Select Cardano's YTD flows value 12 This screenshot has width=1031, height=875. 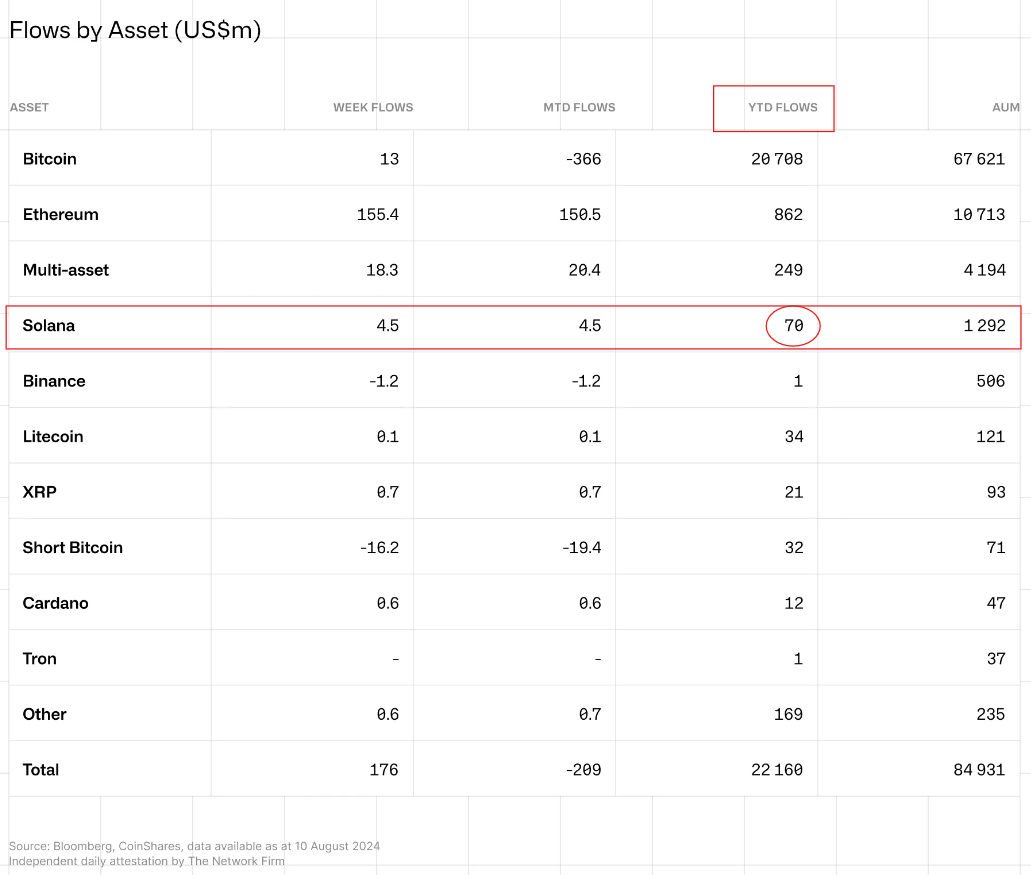tap(794, 603)
